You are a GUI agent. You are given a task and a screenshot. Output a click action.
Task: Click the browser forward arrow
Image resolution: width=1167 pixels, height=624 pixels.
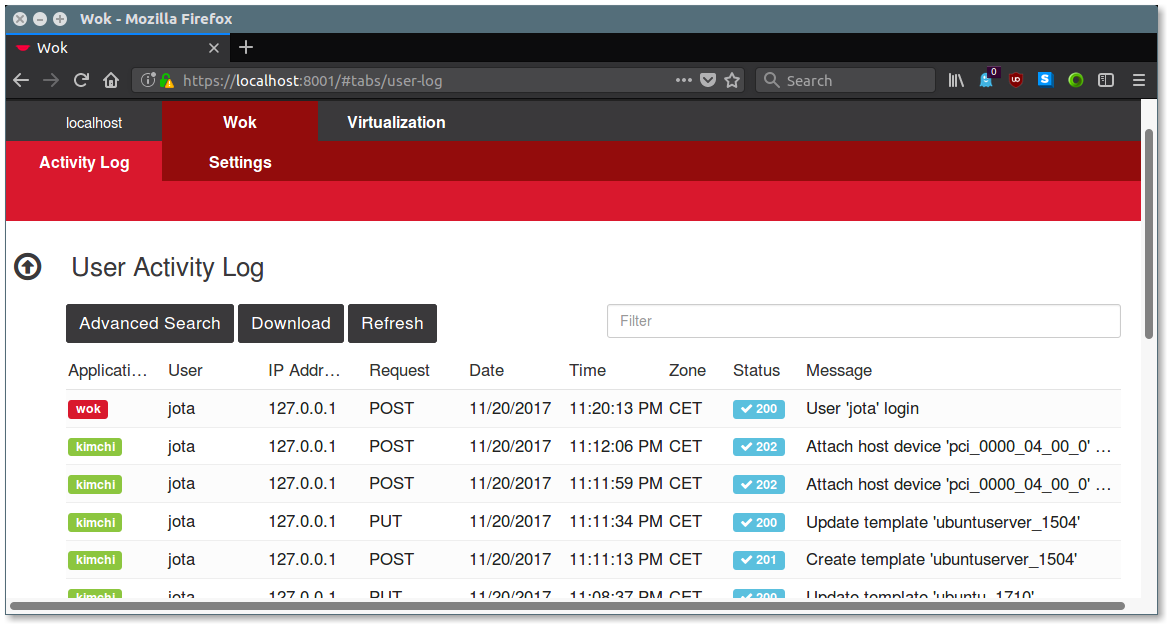51,80
